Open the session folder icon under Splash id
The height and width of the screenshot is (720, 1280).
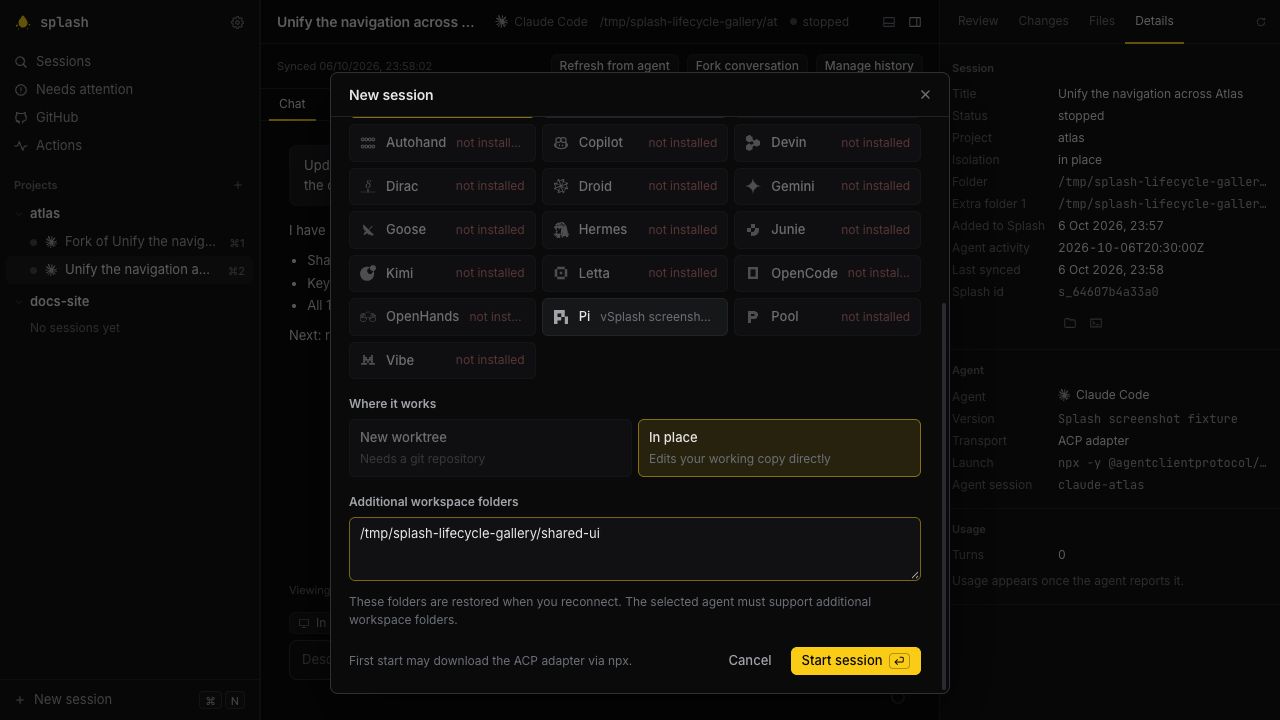click(x=1070, y=323)
